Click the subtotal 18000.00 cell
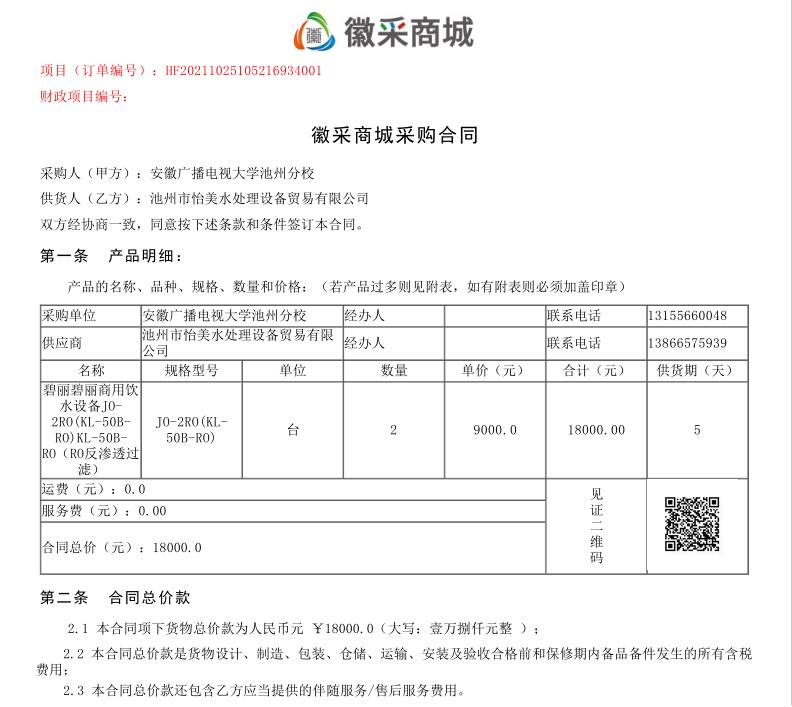 tap(595, 430)
